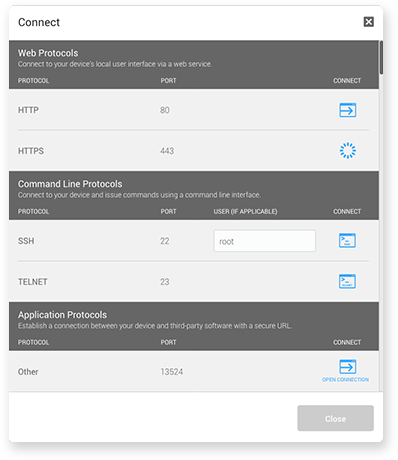398x460 pixels.
Task: Click the Application Protocols section header
Action: pos(62,315)
